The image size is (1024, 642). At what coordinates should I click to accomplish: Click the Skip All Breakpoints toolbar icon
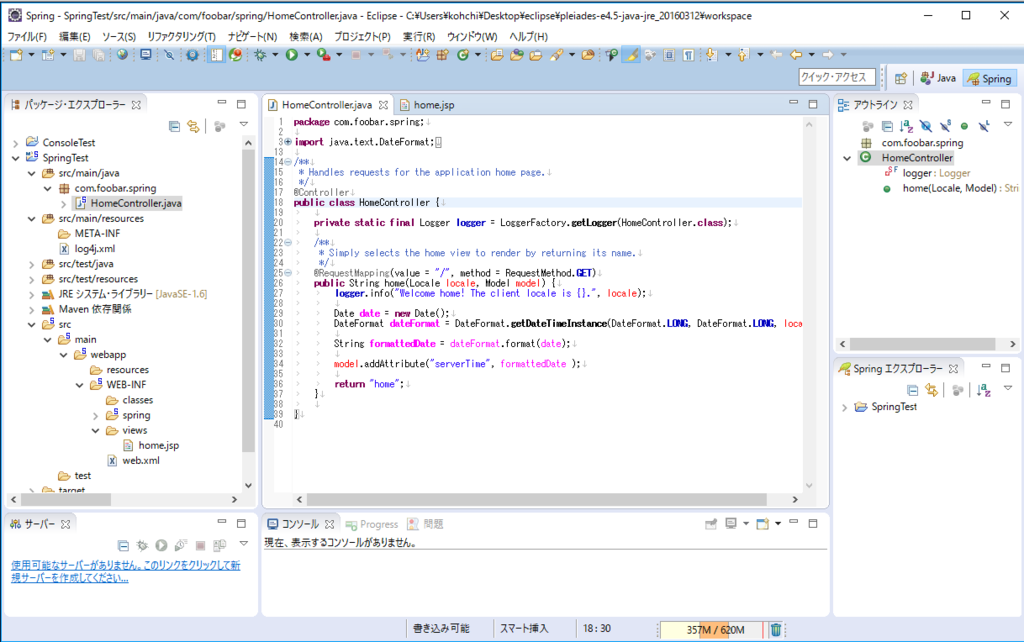[x=168, y=56]
